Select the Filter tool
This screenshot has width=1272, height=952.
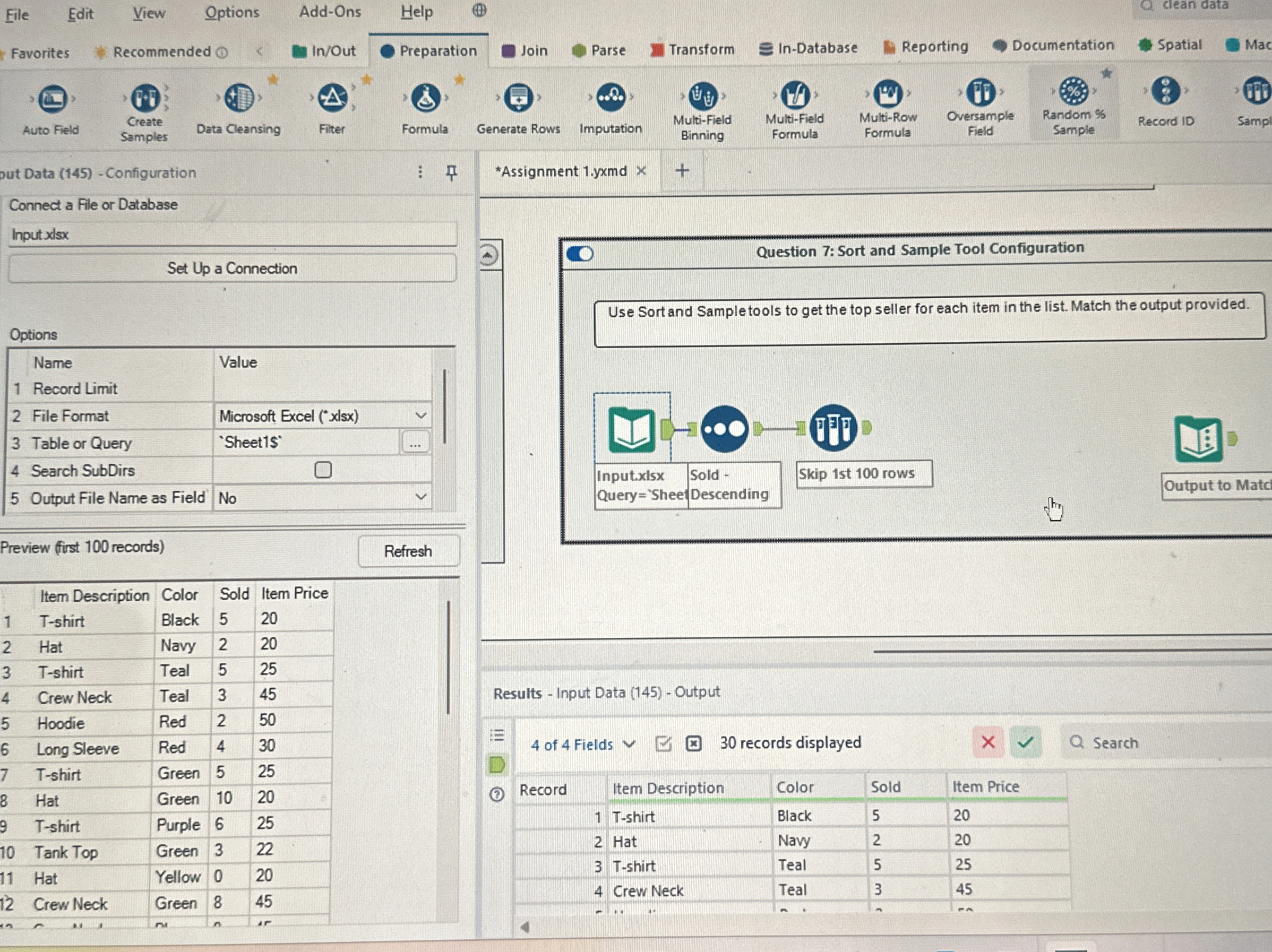point(332,98)
